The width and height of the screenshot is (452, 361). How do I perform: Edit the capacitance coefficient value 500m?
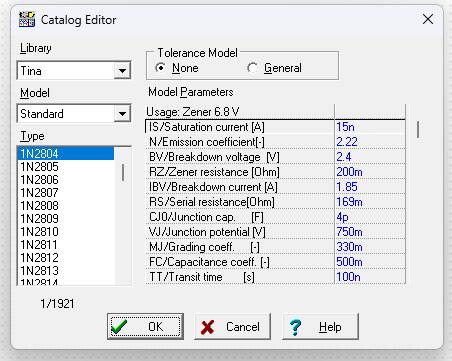(370, 262)
